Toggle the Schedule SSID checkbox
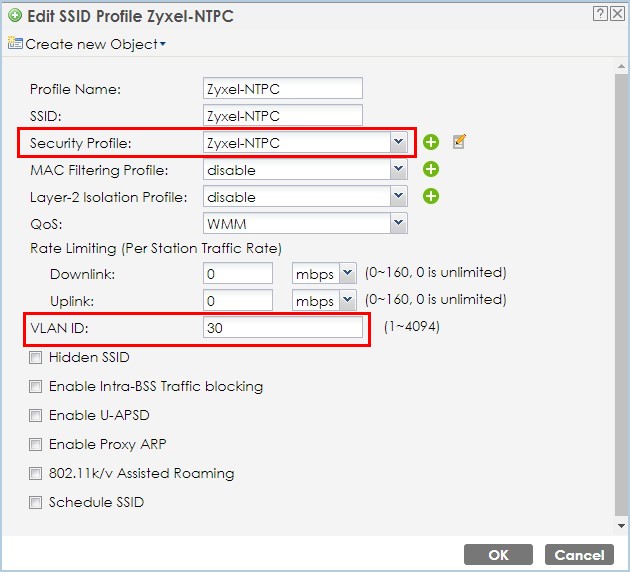The image size is (630, 572). click(35, 503)
